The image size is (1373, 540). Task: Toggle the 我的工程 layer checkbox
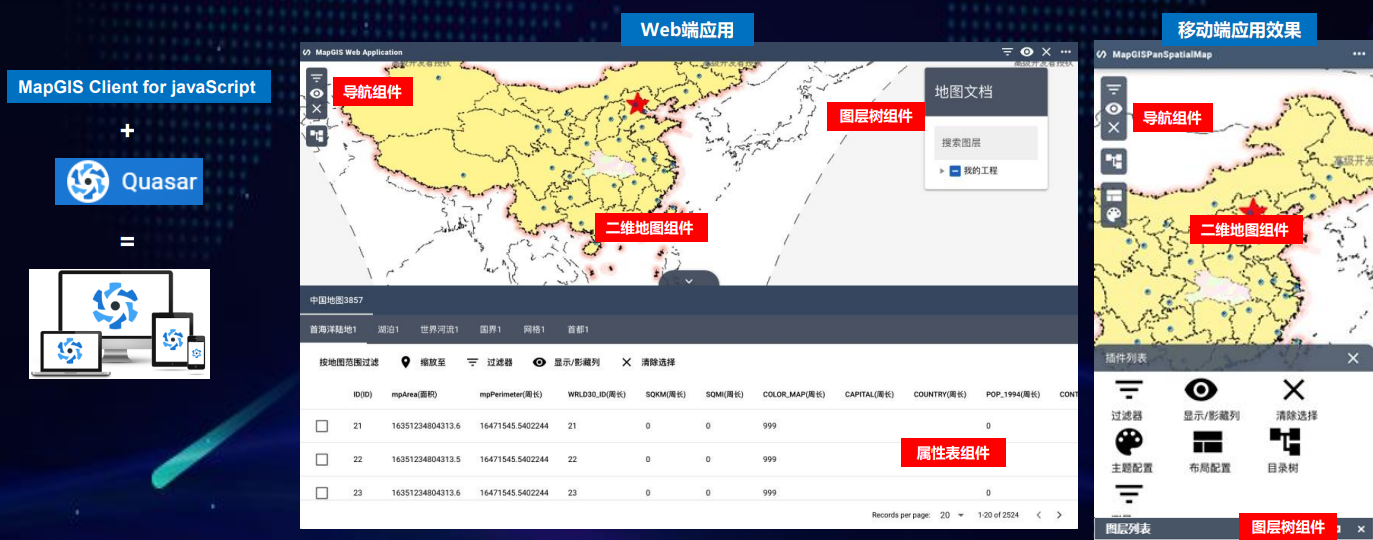pos(955,171)
